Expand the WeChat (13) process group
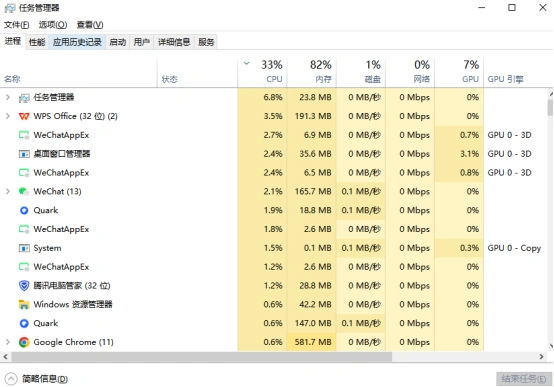This screenshot has width=554, height=387. pos(8,192)
